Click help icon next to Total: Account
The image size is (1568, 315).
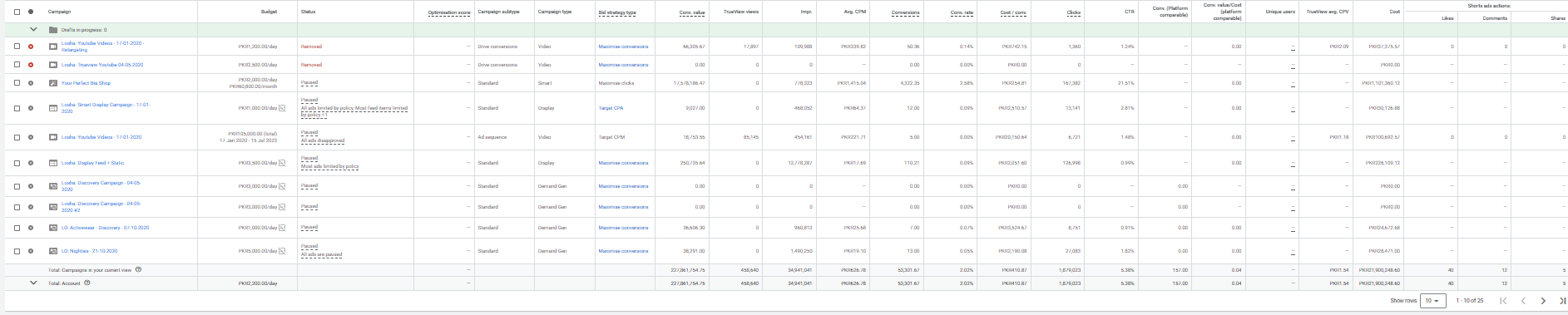87,283
